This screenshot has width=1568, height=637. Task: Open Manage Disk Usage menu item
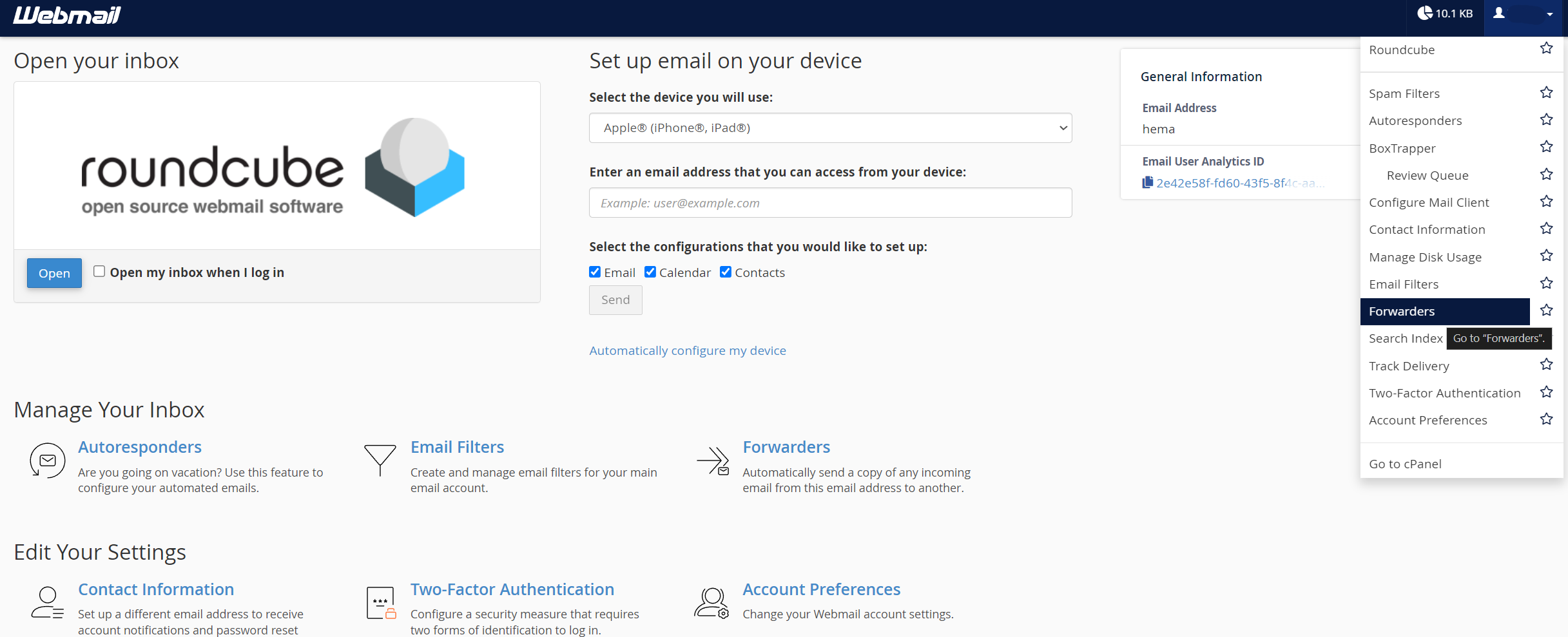point(1425,257)
